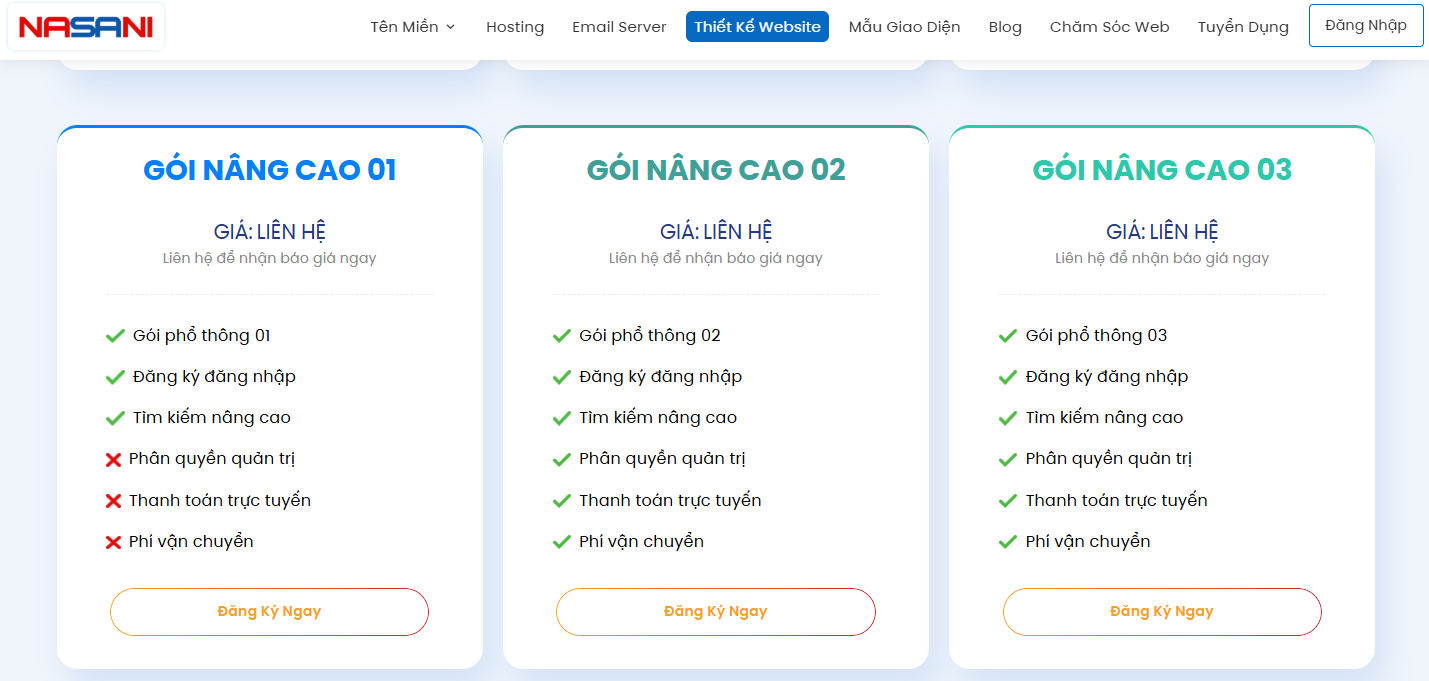
Task: Click the red X beside Phân quyền quản trị
Action: [114, 458]
